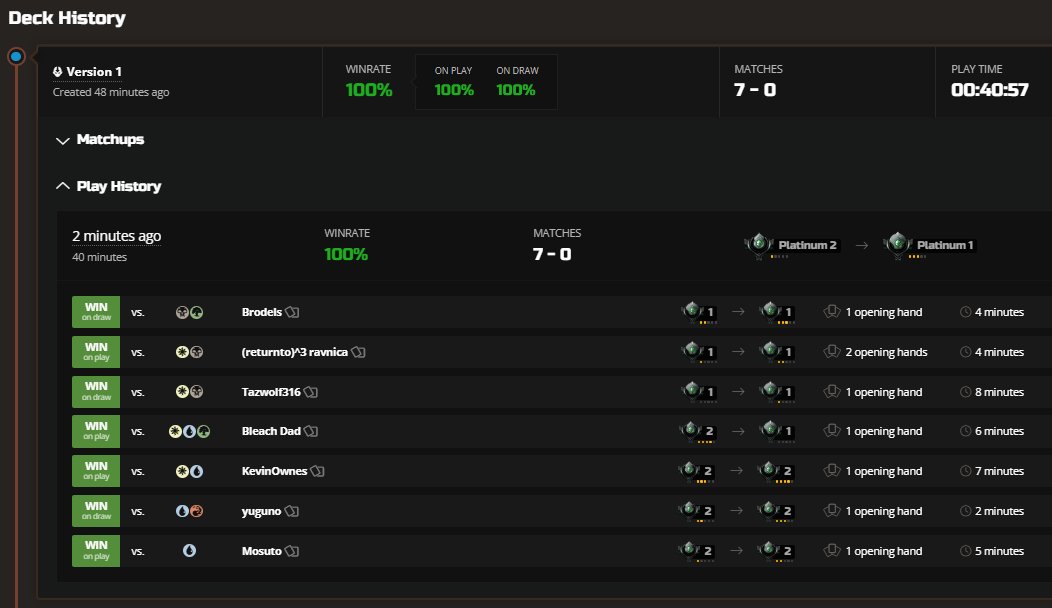
Task: Open opponent Brodels name
Action: pos(262,312)
